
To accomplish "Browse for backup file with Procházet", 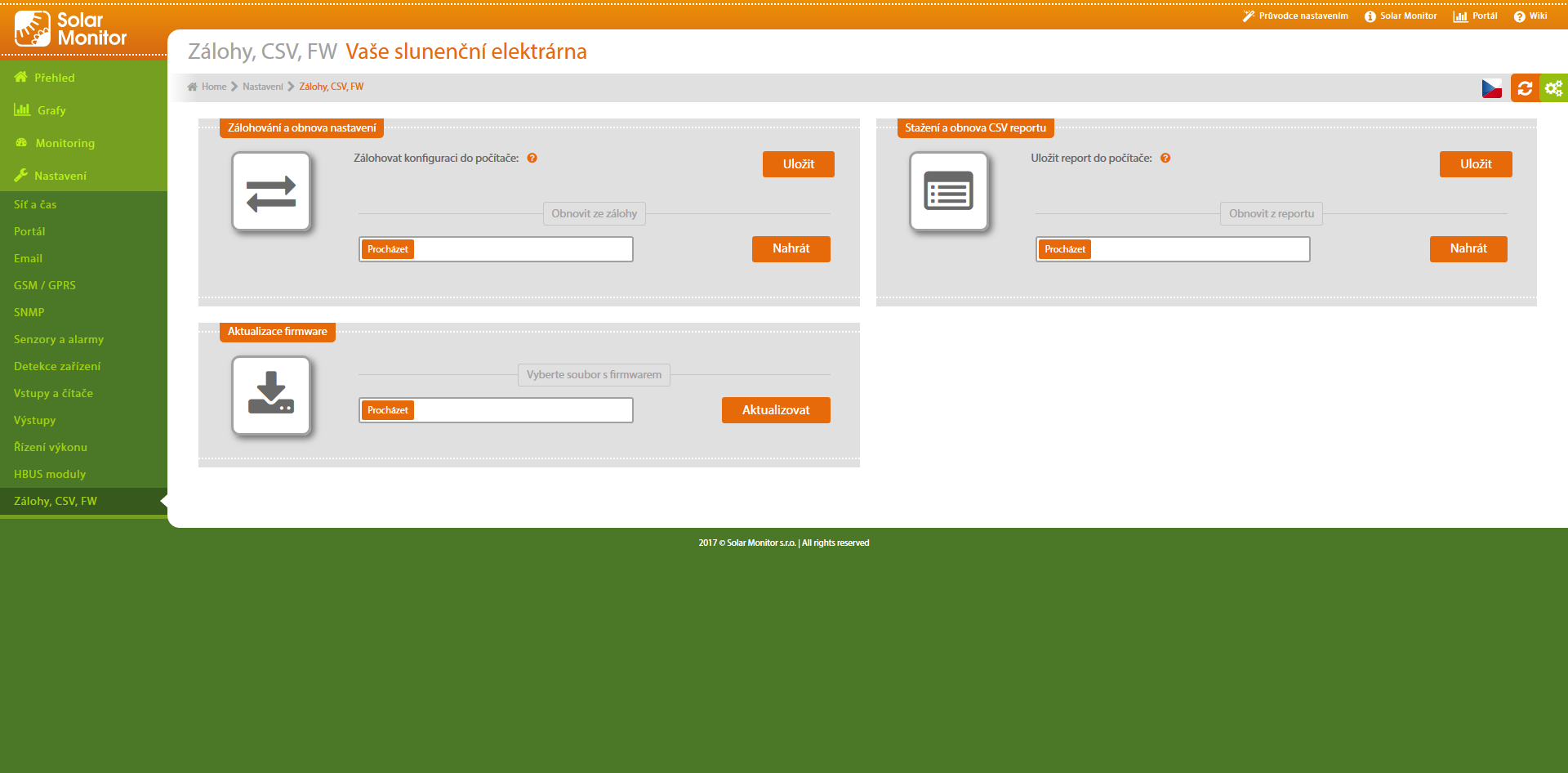I will [388, 249].
